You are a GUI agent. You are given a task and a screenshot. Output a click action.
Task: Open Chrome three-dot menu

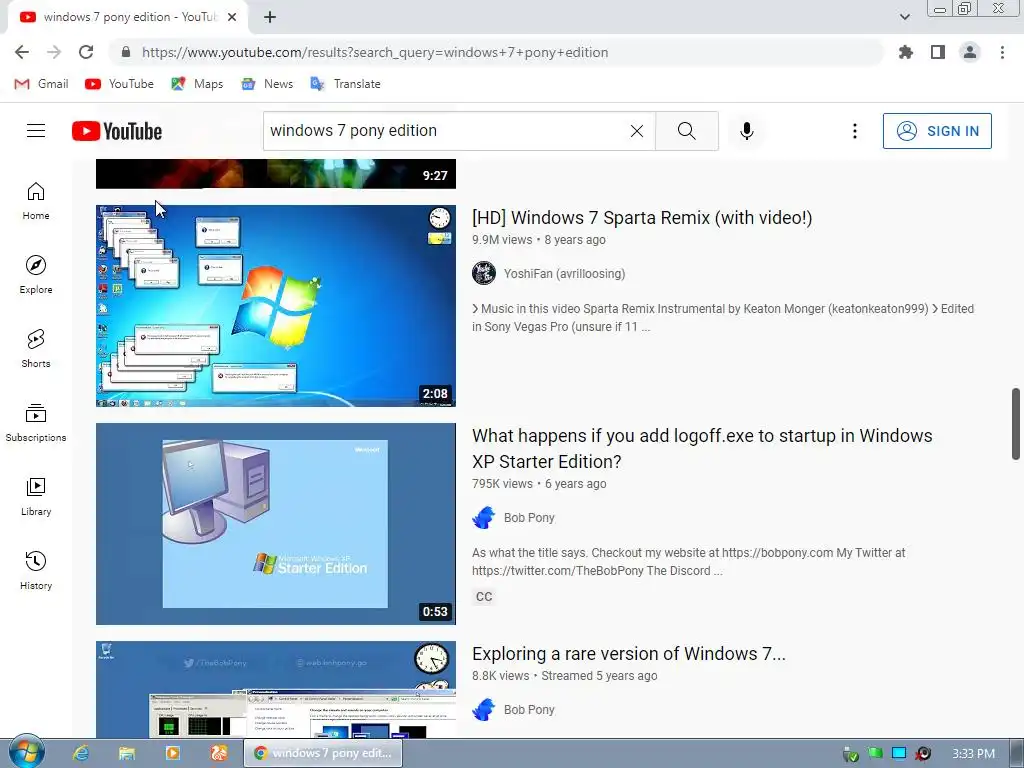pos(1002,52)
